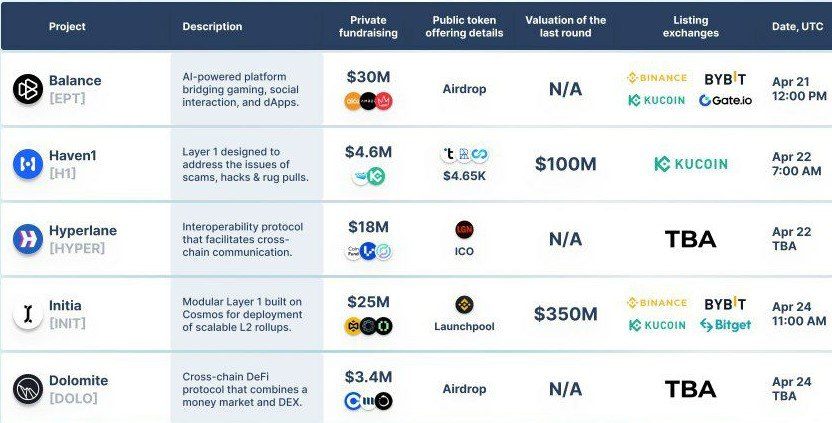Click Bybit logo in Initia row

coord(725,303)
